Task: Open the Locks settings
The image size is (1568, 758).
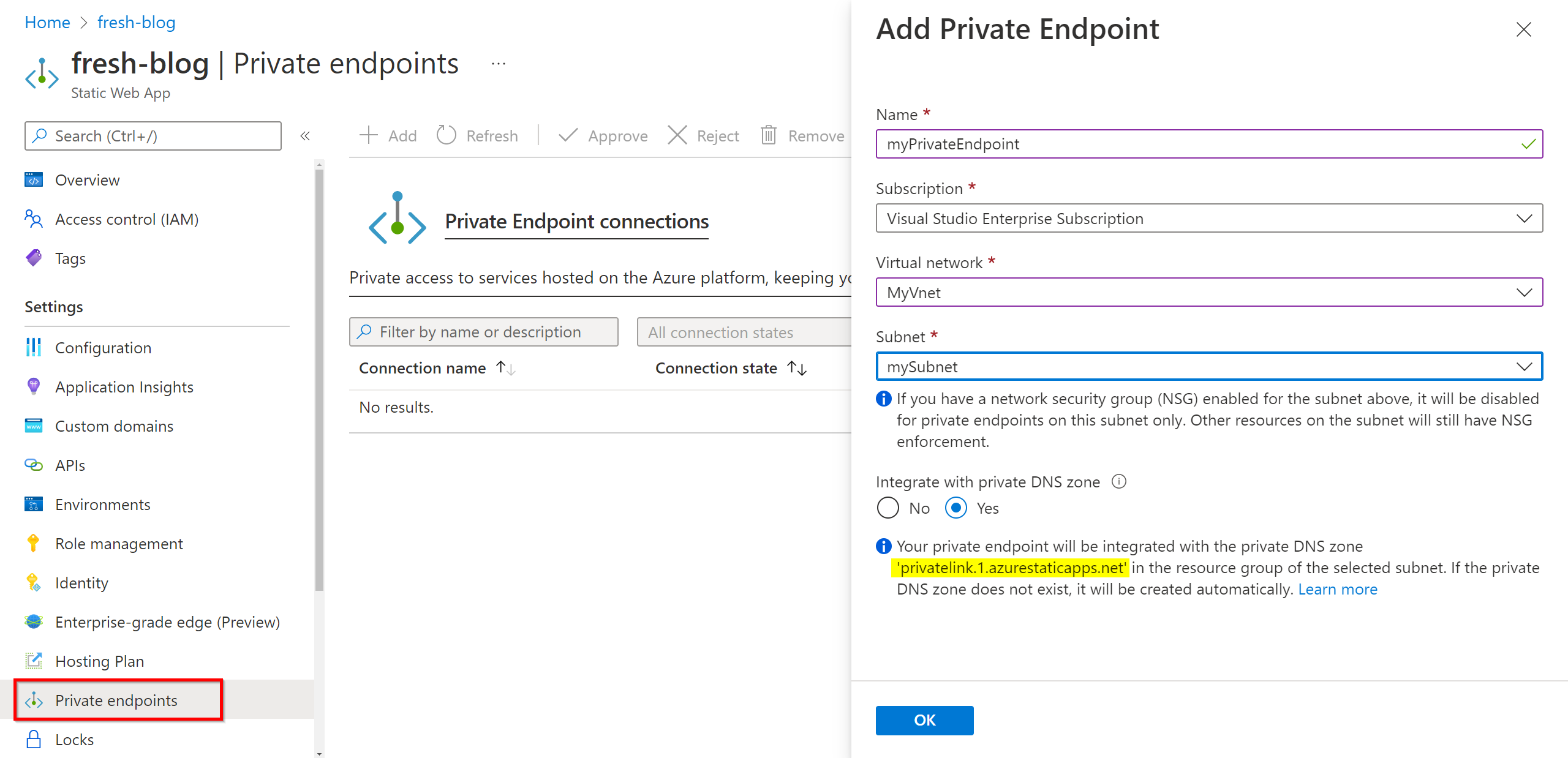Action: pyautogui.click(x=75, y=739)
